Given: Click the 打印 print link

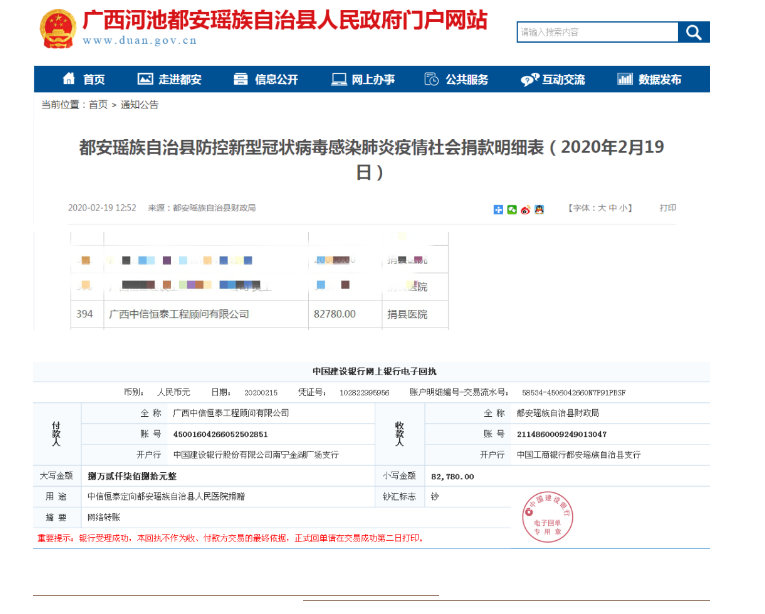Looking at the screenshot, I should point(667,208).
